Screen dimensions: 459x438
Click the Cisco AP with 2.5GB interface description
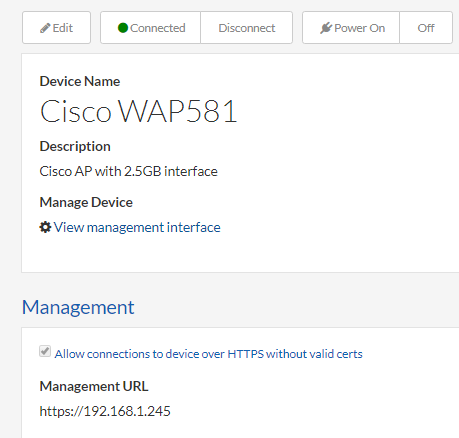click(128, 171)
